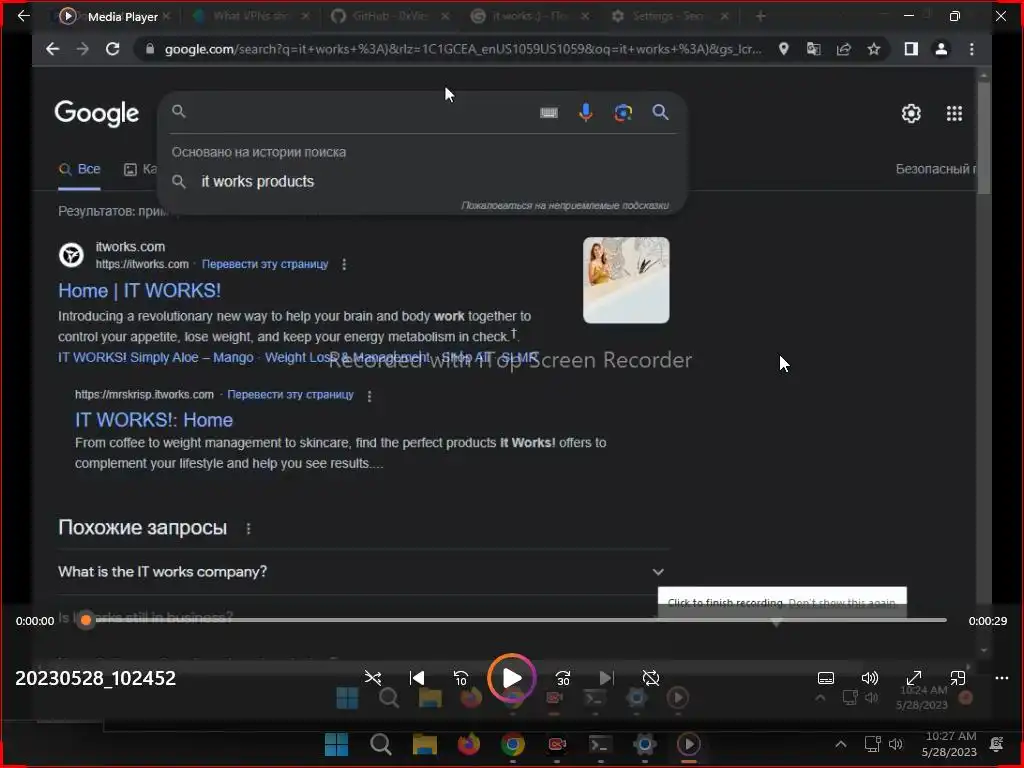The image size is (1024, 768).
Task: Open 'Home | IT WORKS!' search result
Action: [x=139, y=291]
